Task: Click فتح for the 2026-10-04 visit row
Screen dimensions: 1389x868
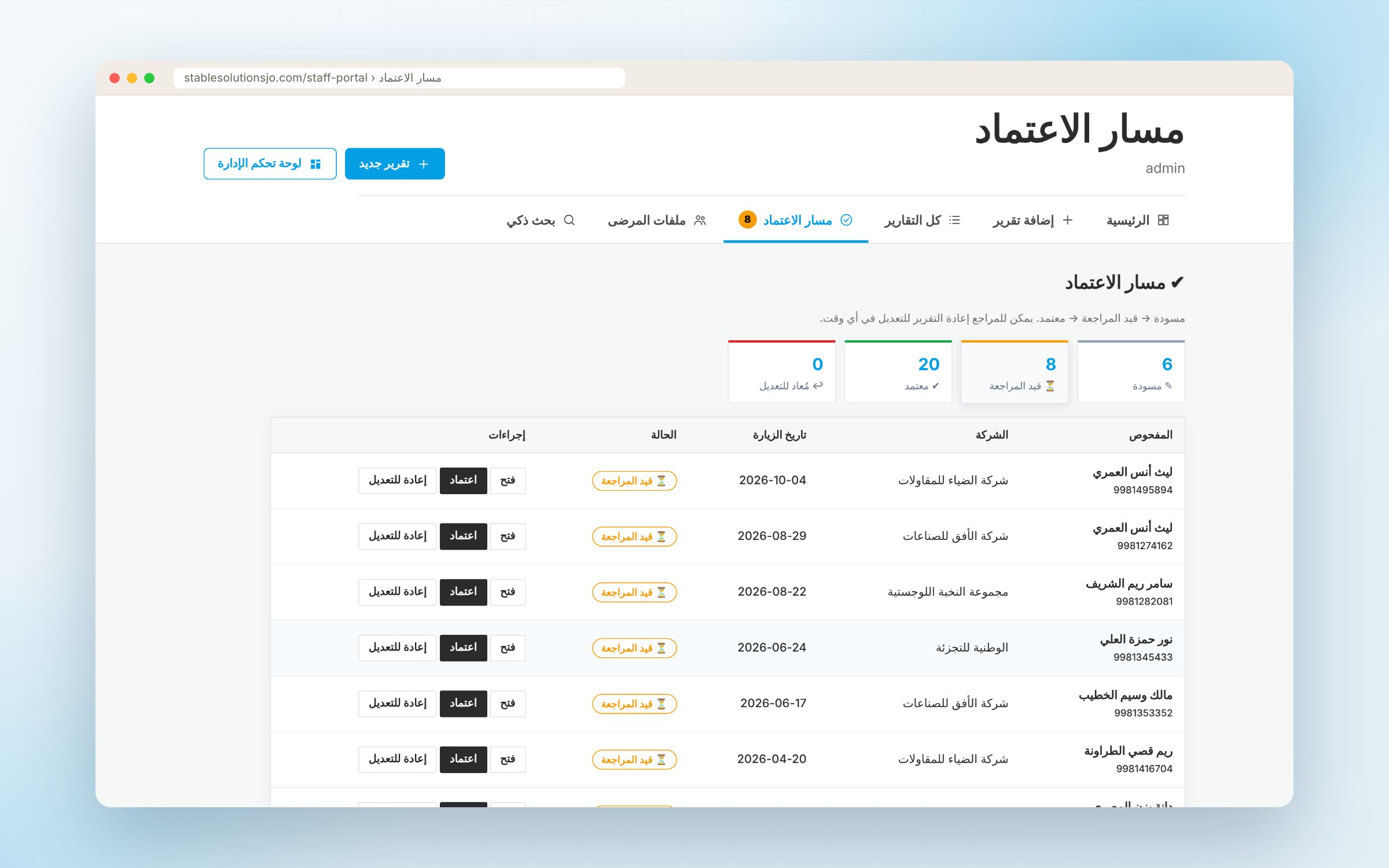Action: coord(508,481)
